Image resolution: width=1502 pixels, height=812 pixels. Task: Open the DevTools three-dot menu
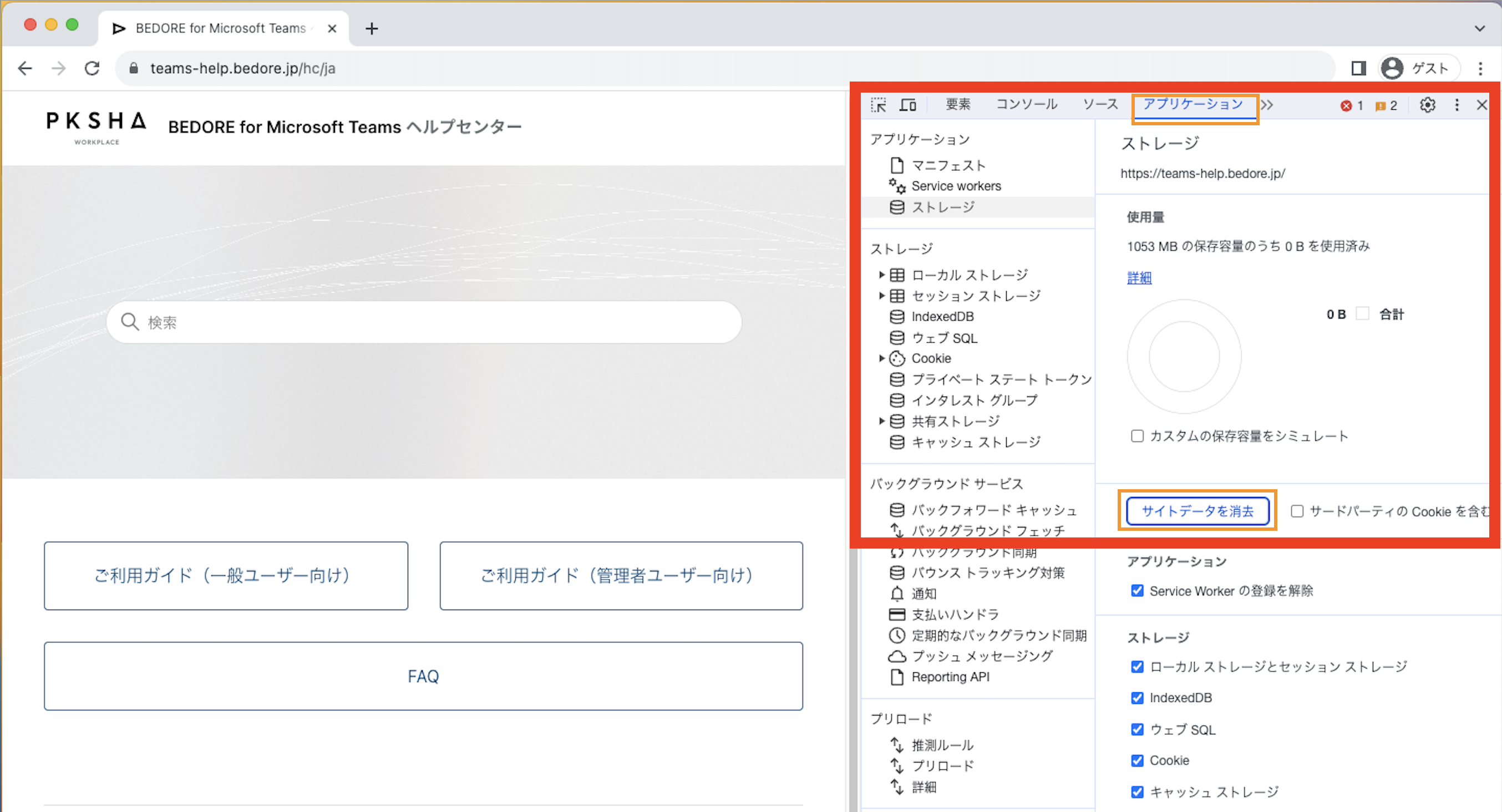(1457, 105)
